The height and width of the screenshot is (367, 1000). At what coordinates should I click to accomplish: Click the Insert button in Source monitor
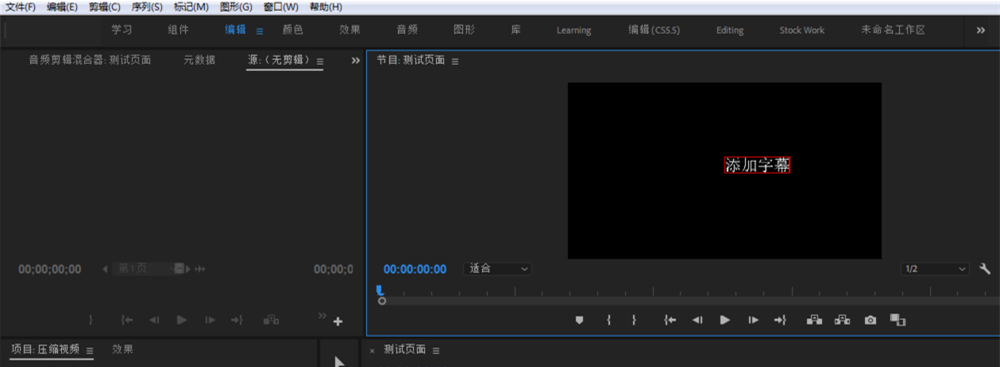tap(271, 320)
